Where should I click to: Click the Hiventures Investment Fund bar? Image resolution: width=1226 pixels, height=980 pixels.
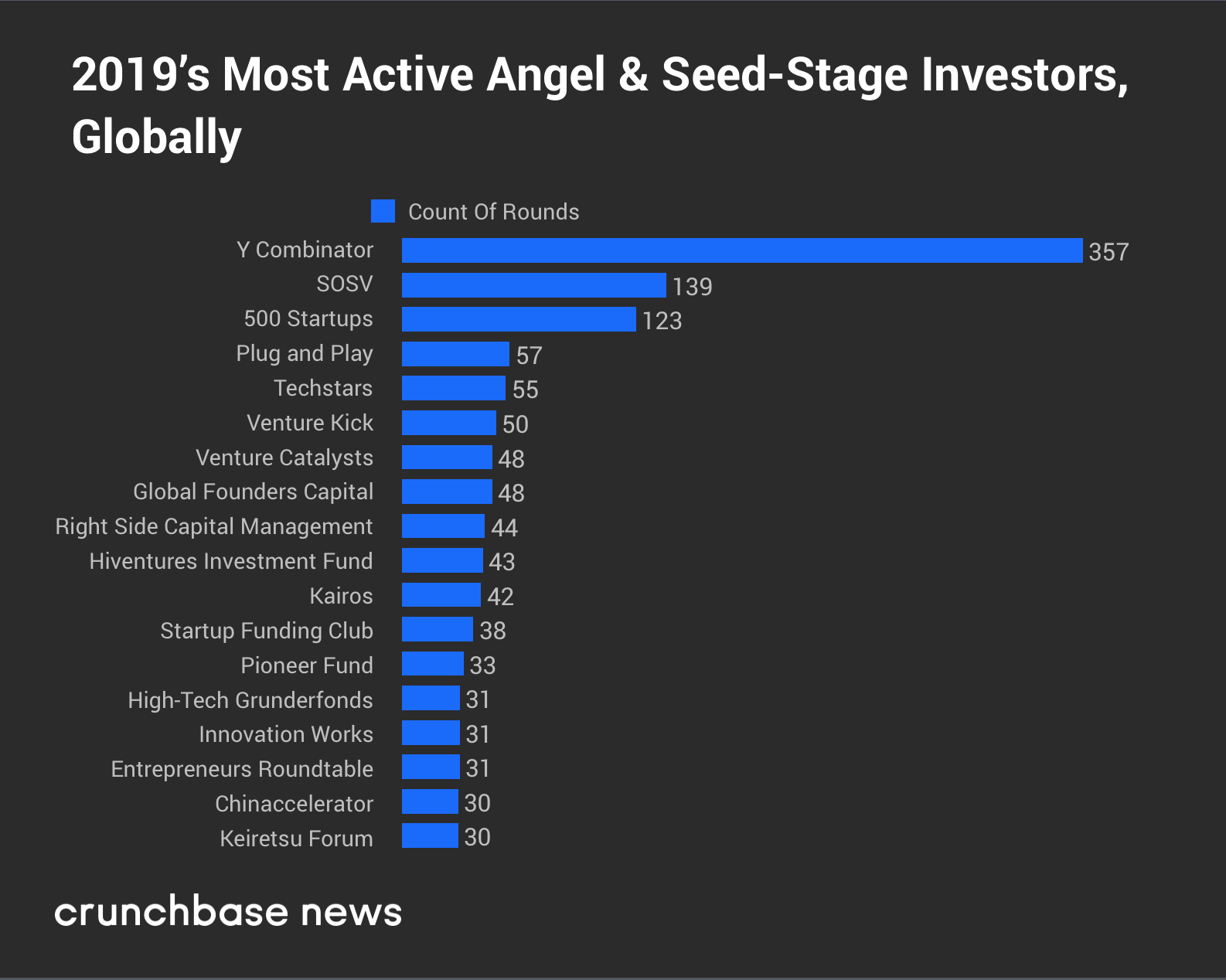(x=442, y=560)
